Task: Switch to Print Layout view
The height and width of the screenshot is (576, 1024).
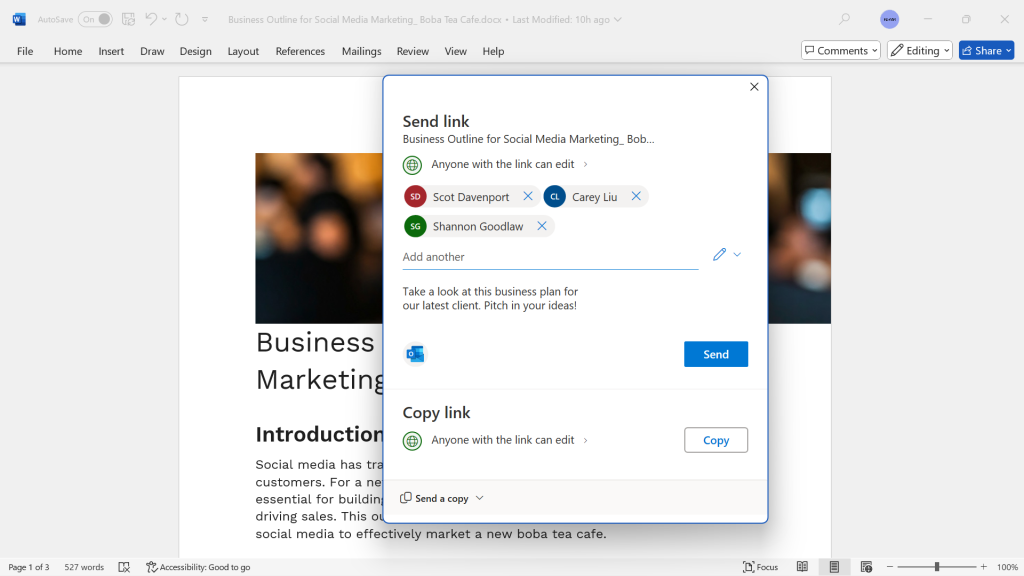Action: pyautogui.click(x=834, y=567)
